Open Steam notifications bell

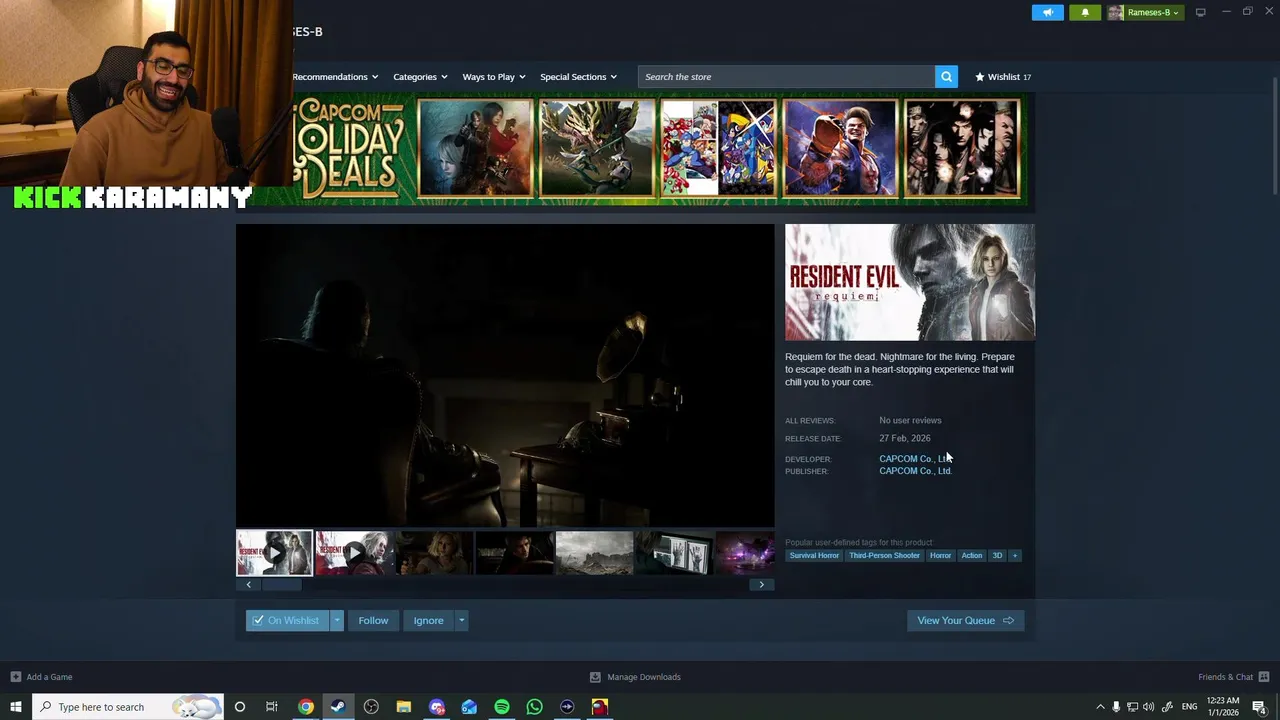click(x=1085, y=13)
